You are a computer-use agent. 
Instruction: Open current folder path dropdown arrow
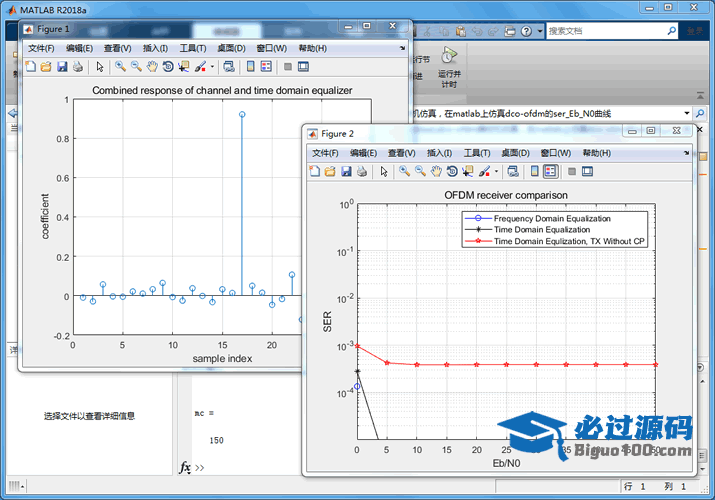pos(687,114)
